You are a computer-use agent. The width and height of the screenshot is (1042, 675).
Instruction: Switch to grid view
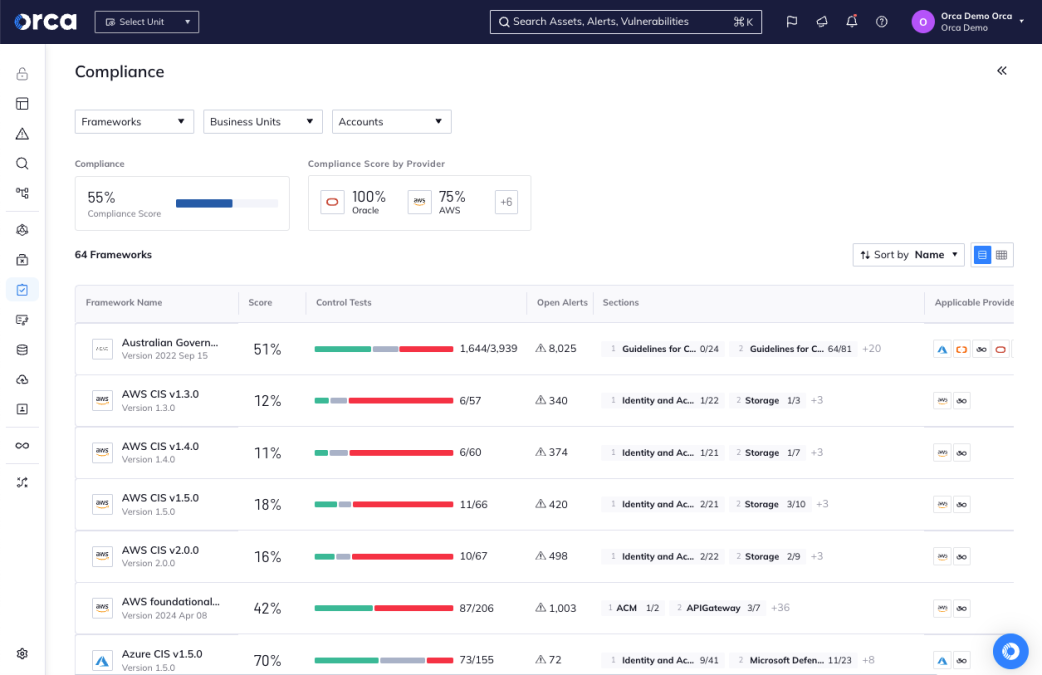pos(1001,255)
